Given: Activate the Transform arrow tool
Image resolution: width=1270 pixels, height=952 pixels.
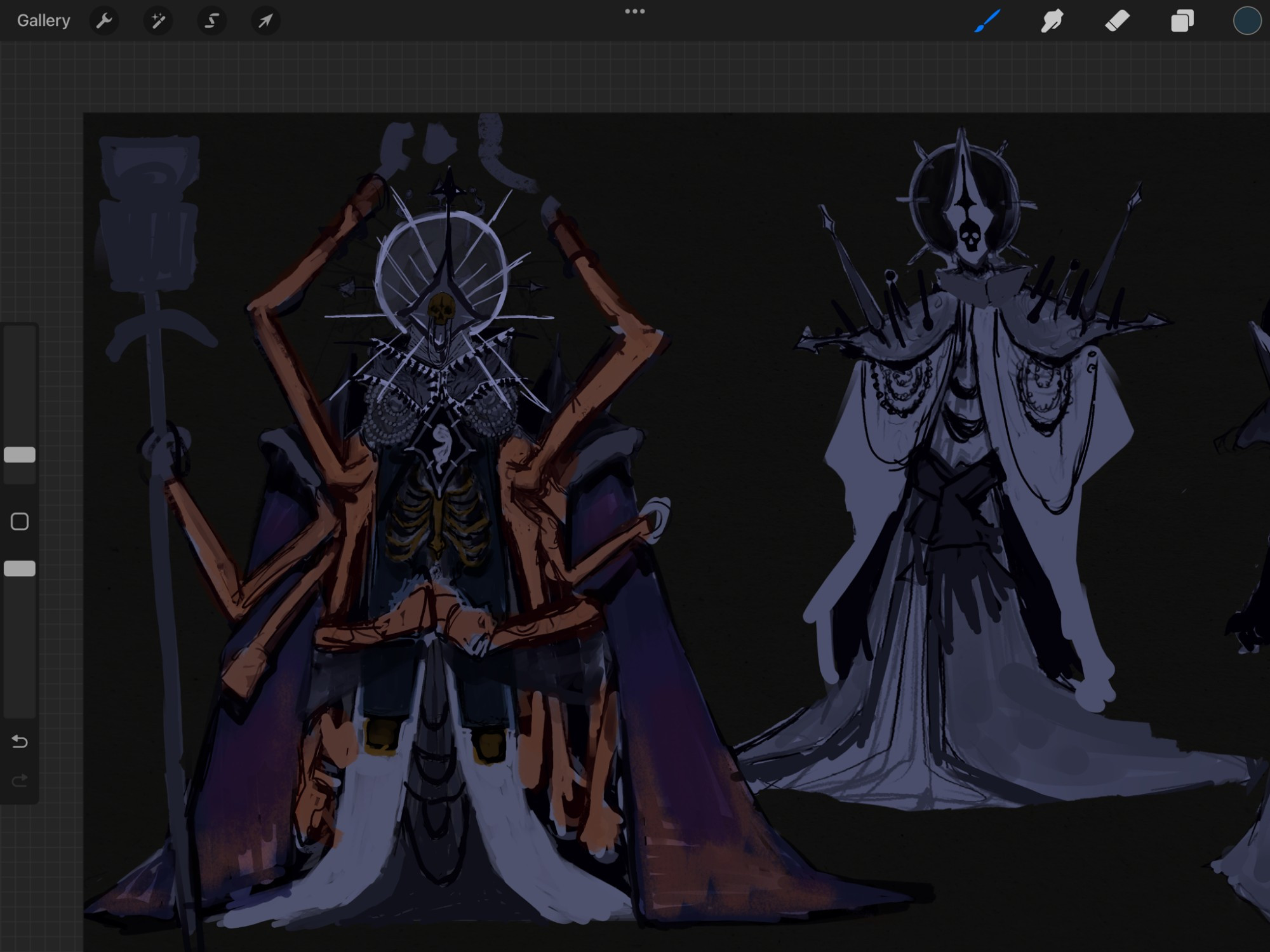Looking at the screenshot, I should tap(265, 21).
